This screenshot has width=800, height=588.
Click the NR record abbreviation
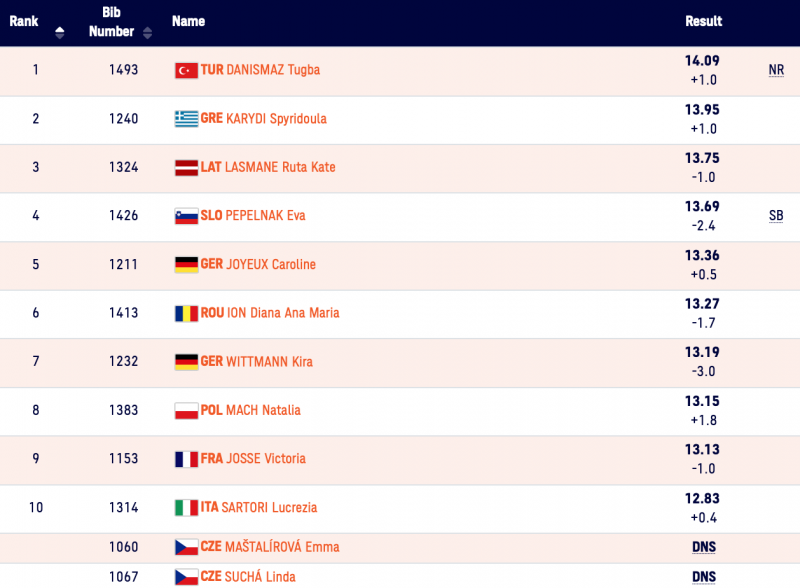(x=776, y=71)
